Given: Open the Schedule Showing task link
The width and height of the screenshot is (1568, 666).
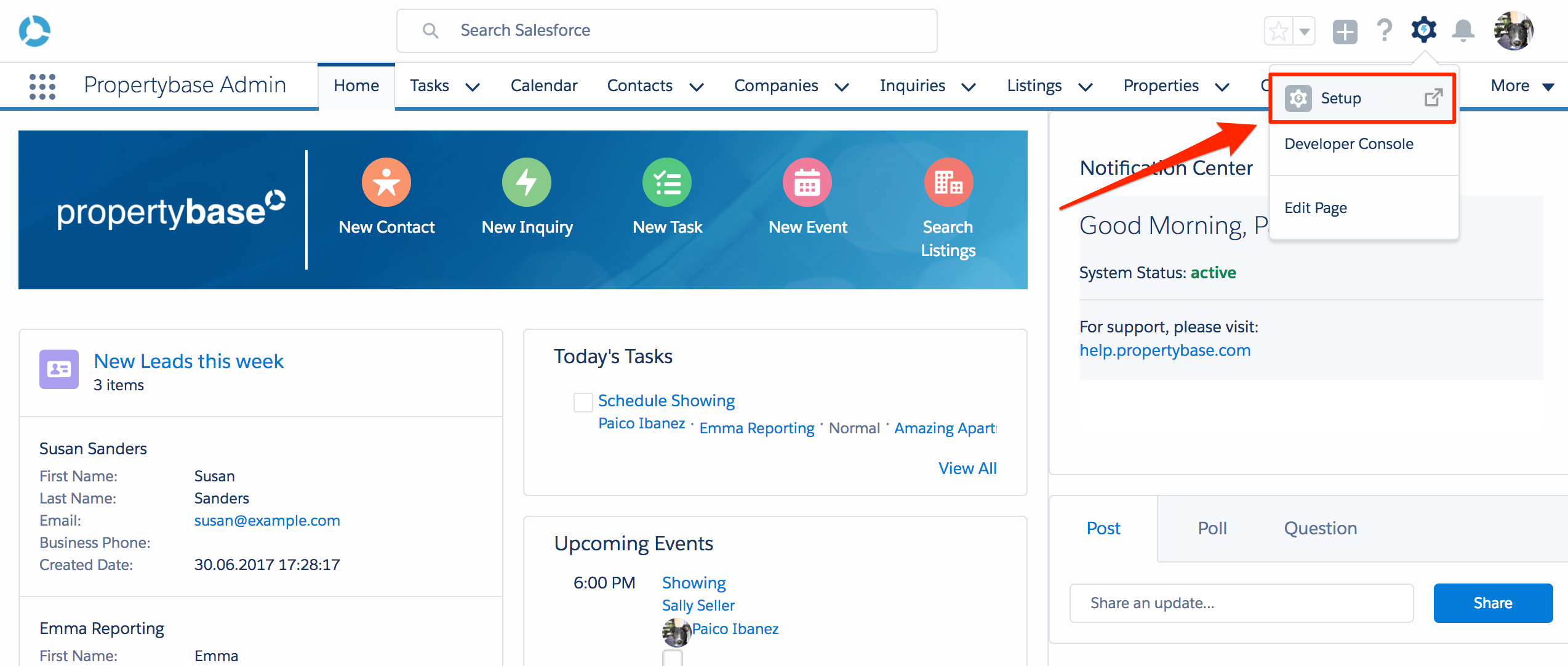Looking at the screenshot, I should [x=666, y=401].
